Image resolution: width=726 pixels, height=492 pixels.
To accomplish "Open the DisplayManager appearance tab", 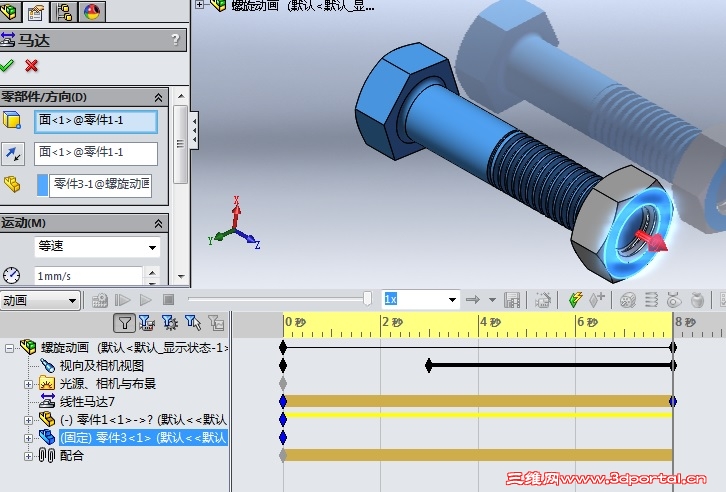I will pos(92,12).
